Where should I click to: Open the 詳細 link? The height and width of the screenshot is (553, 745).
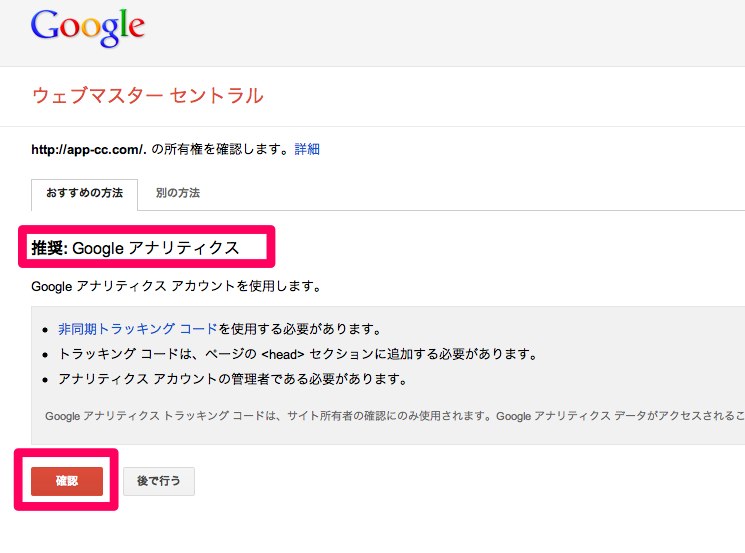point(307,149)
